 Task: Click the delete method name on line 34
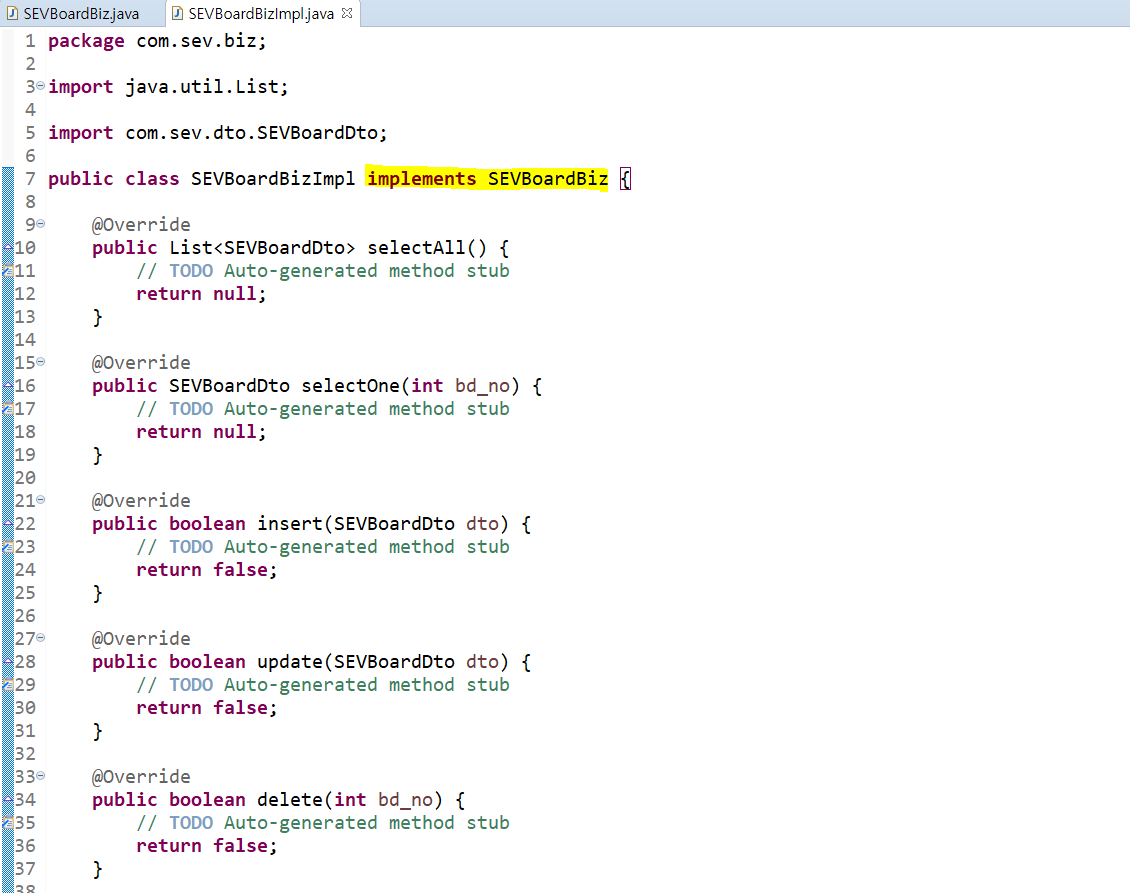pos(290,800)
